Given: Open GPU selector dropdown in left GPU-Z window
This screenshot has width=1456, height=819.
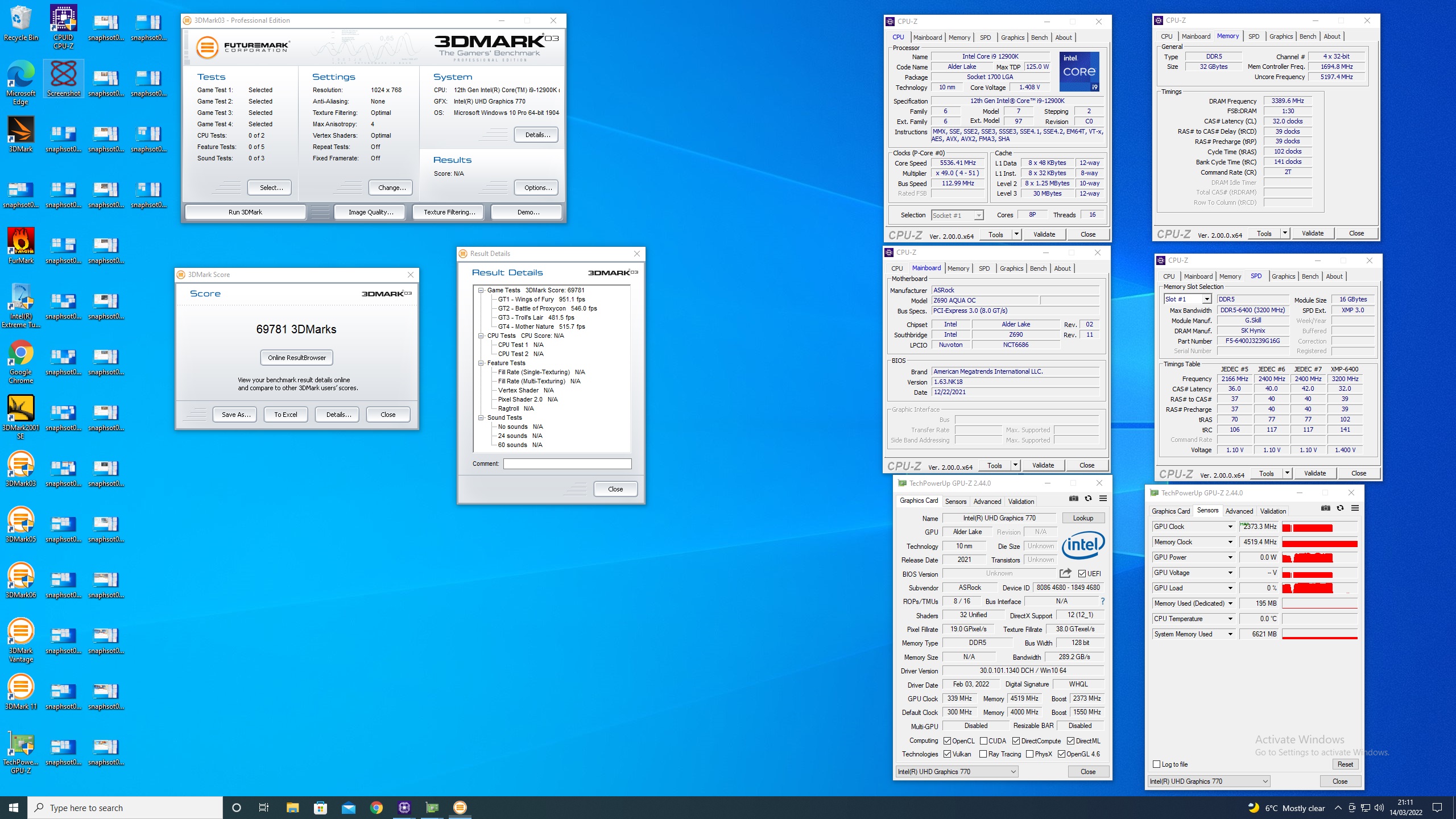Looking at the screenshot, I should 957,772.
